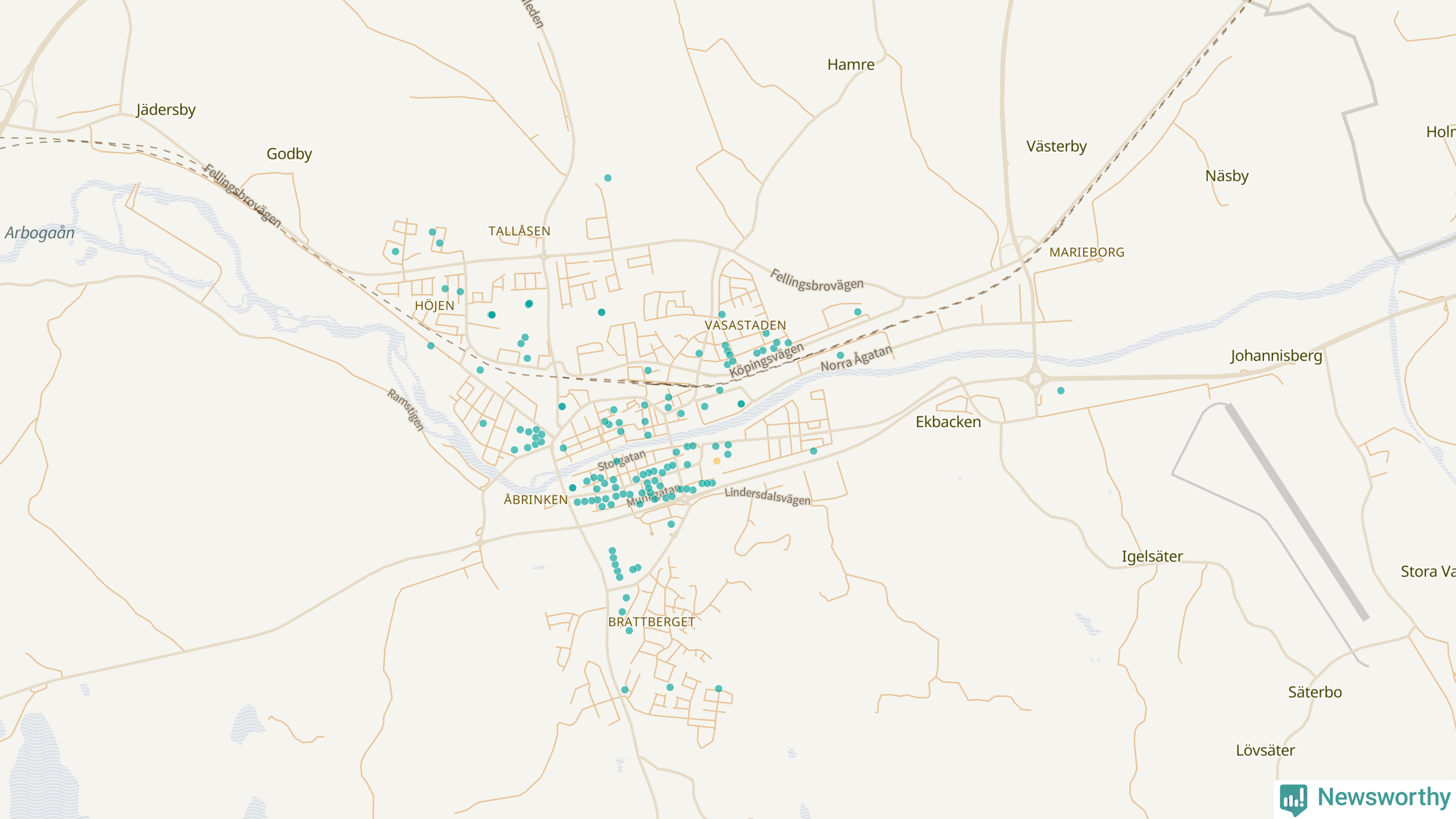
Task: Select the single orange map dot
Action: tap(717, 461)
